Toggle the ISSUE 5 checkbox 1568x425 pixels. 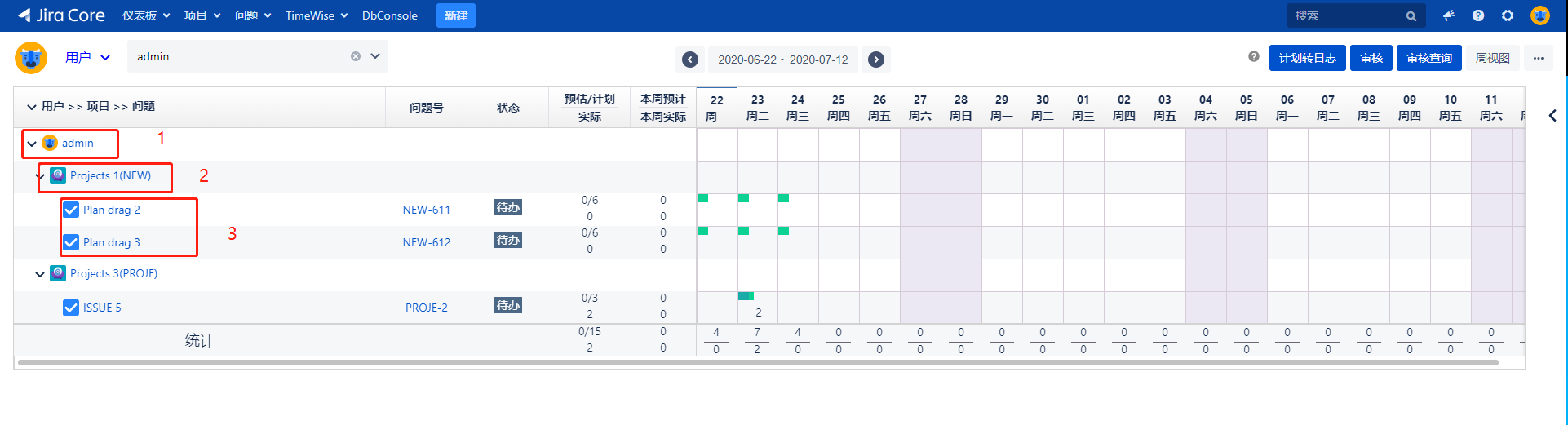(71, 308)
